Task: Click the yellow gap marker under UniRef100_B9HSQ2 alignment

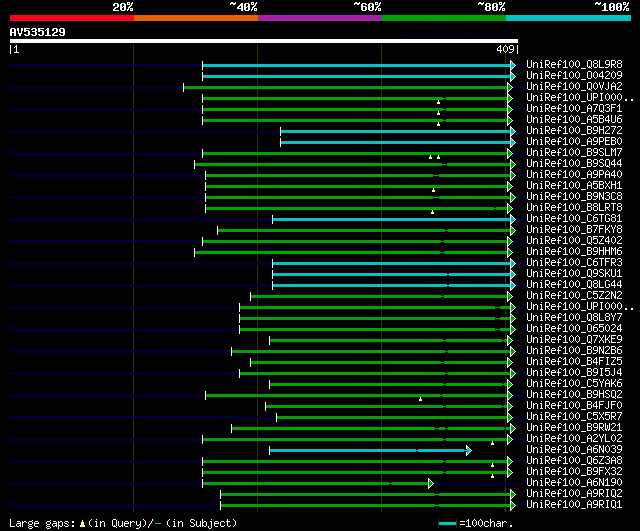Action: click(420, 399)
